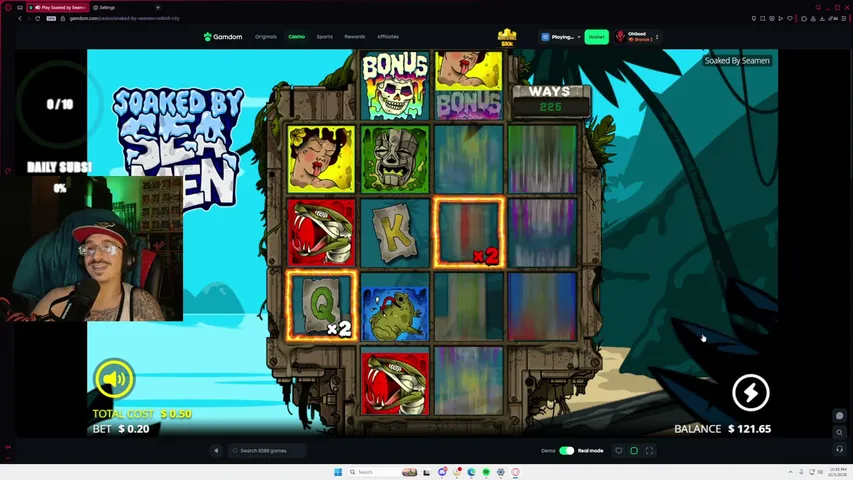This screenshot has height=480, width=853.
Task: Enter fullscreen mode for the game
Action: [649, 451]
